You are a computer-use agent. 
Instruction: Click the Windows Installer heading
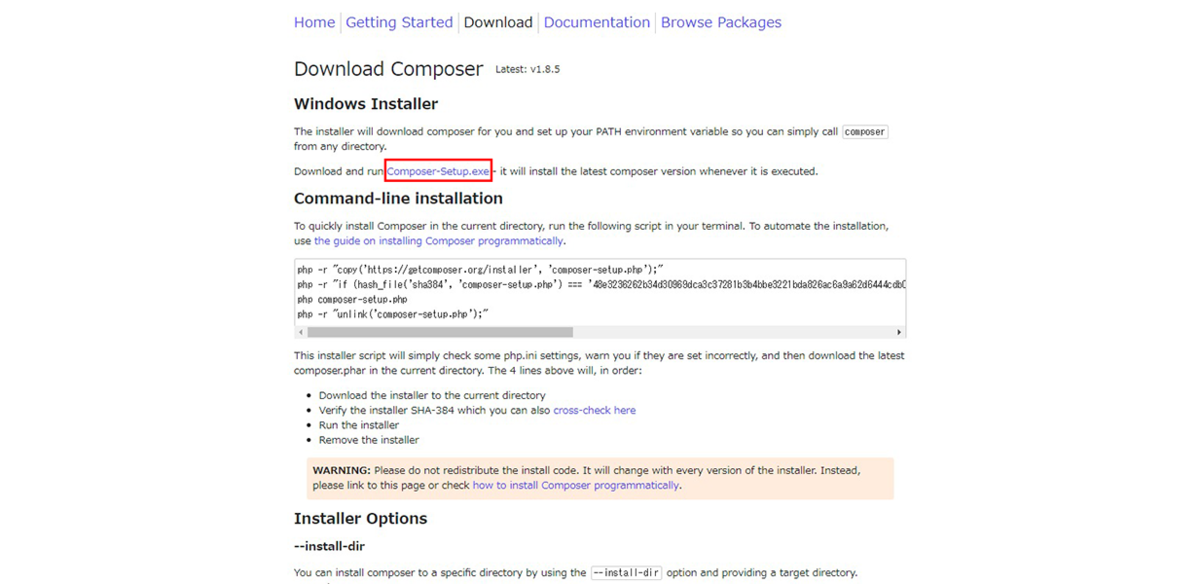click(366, 104)
